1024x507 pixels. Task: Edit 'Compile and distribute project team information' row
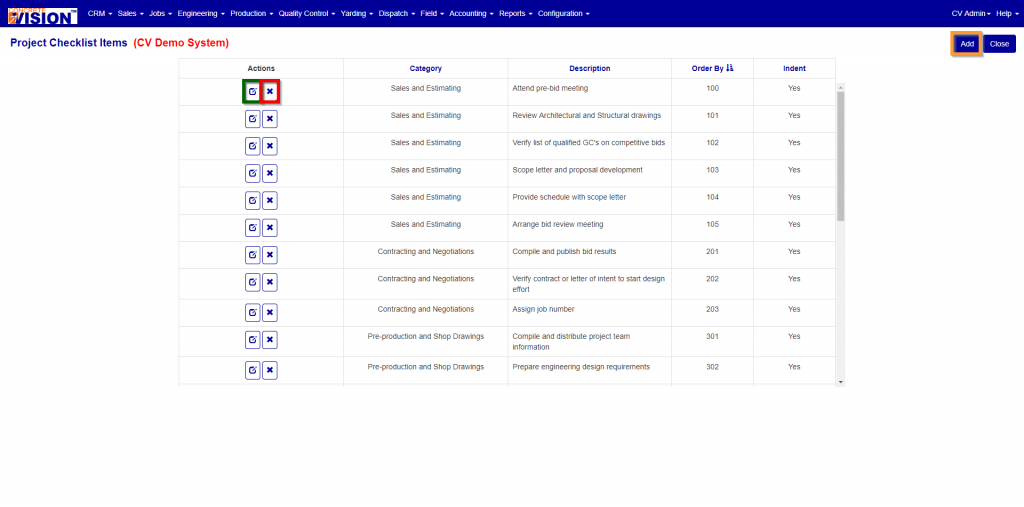pos(253,340)
